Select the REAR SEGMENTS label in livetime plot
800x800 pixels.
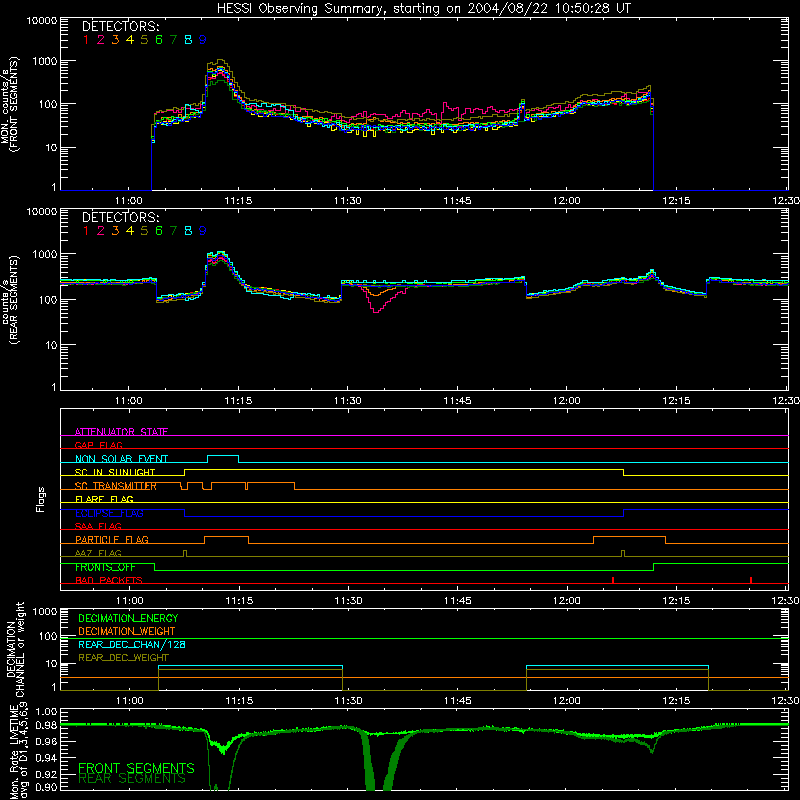(132, 779)
